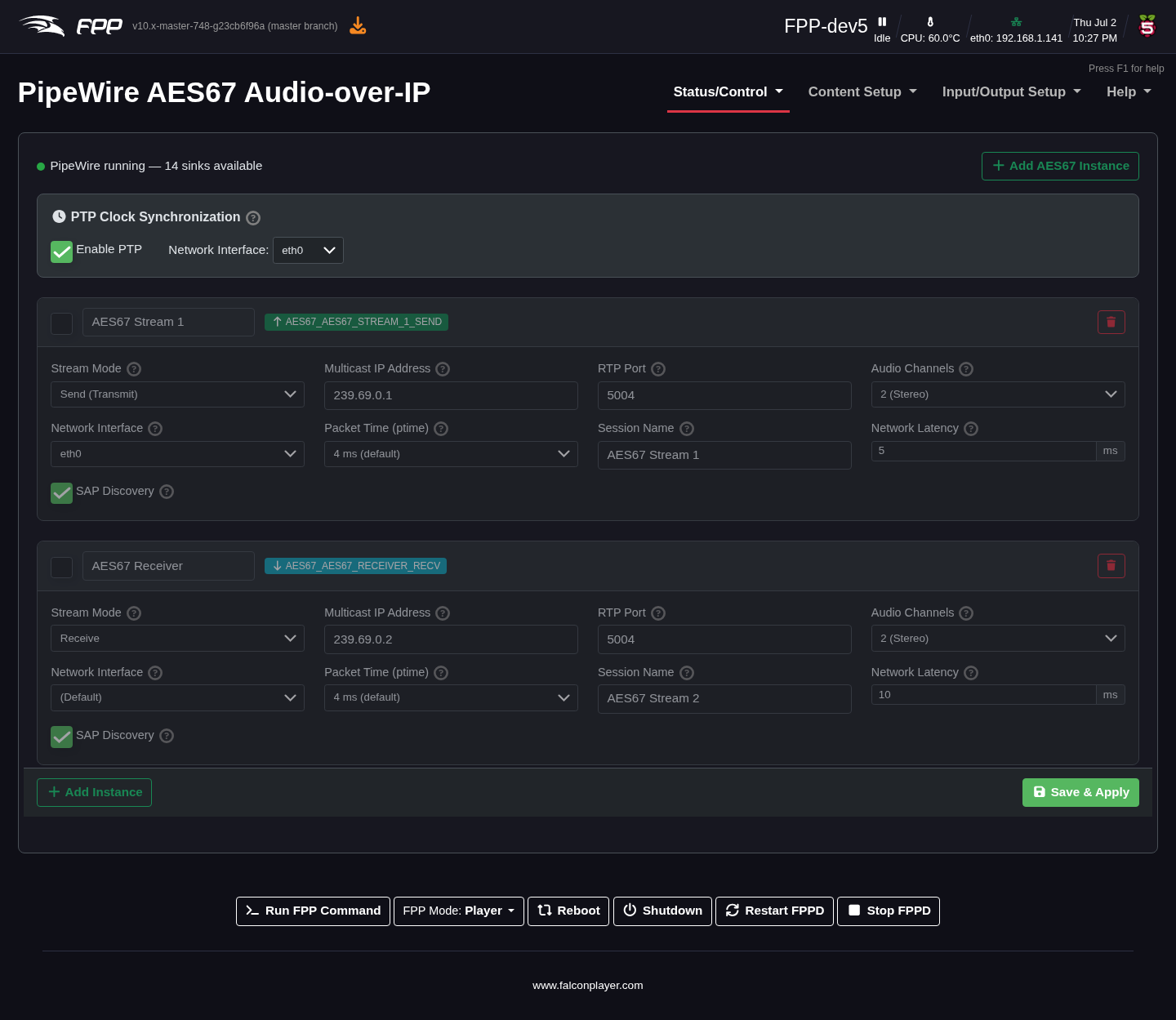This screenshot has width=1176, height=1020.
Task: Click Save & Apply
Action: click(x=1080, y=792)
